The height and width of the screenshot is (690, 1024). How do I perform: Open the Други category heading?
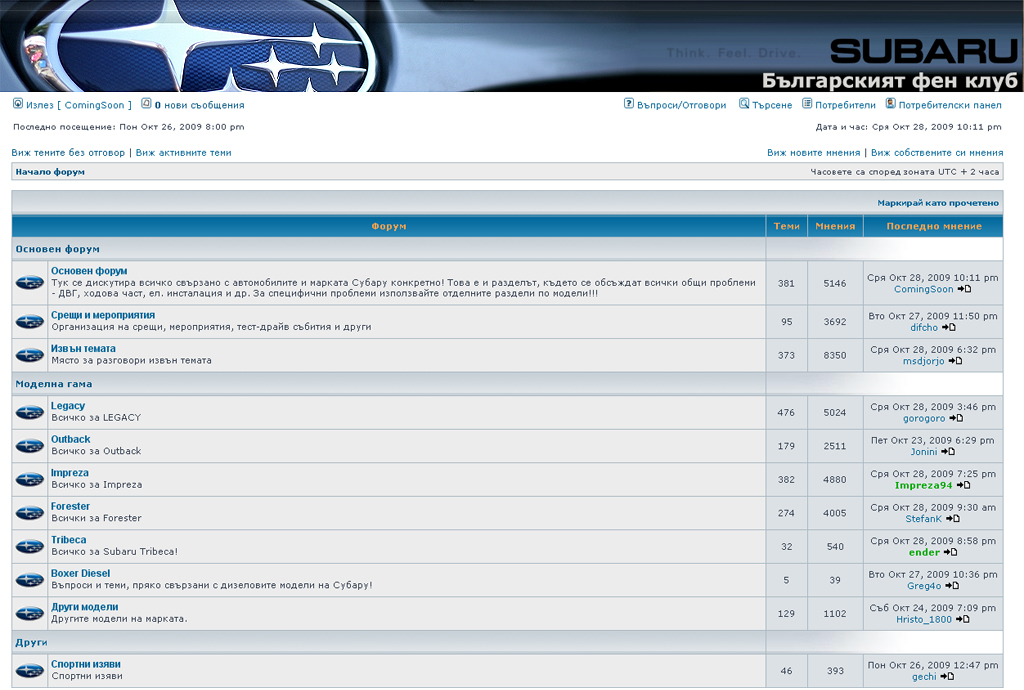(31, 642)
